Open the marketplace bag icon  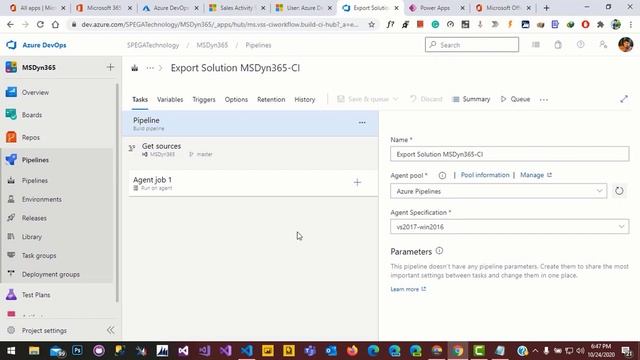tap(558, 45)
